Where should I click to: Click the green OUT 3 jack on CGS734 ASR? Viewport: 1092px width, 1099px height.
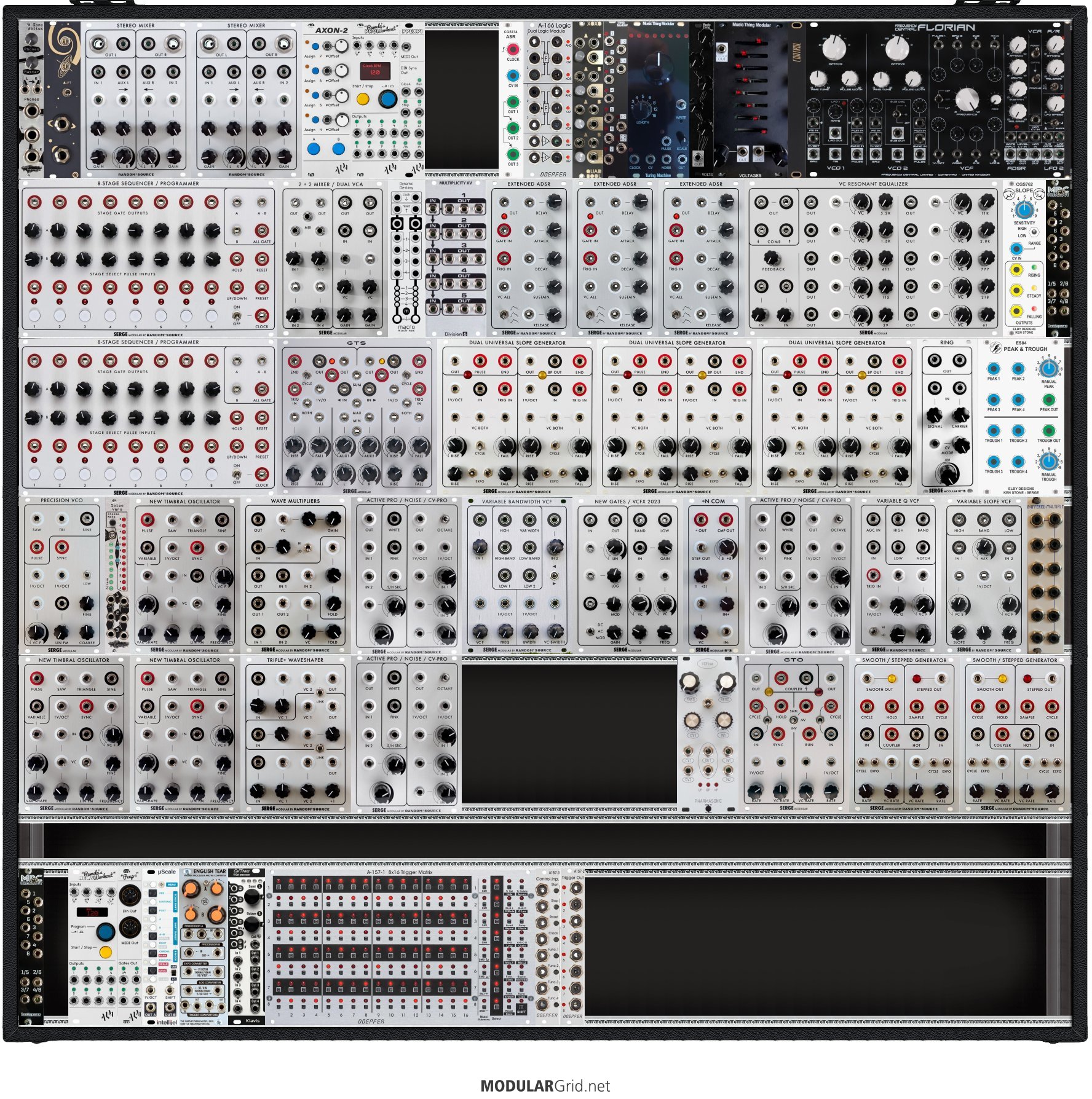coord(512,154)
